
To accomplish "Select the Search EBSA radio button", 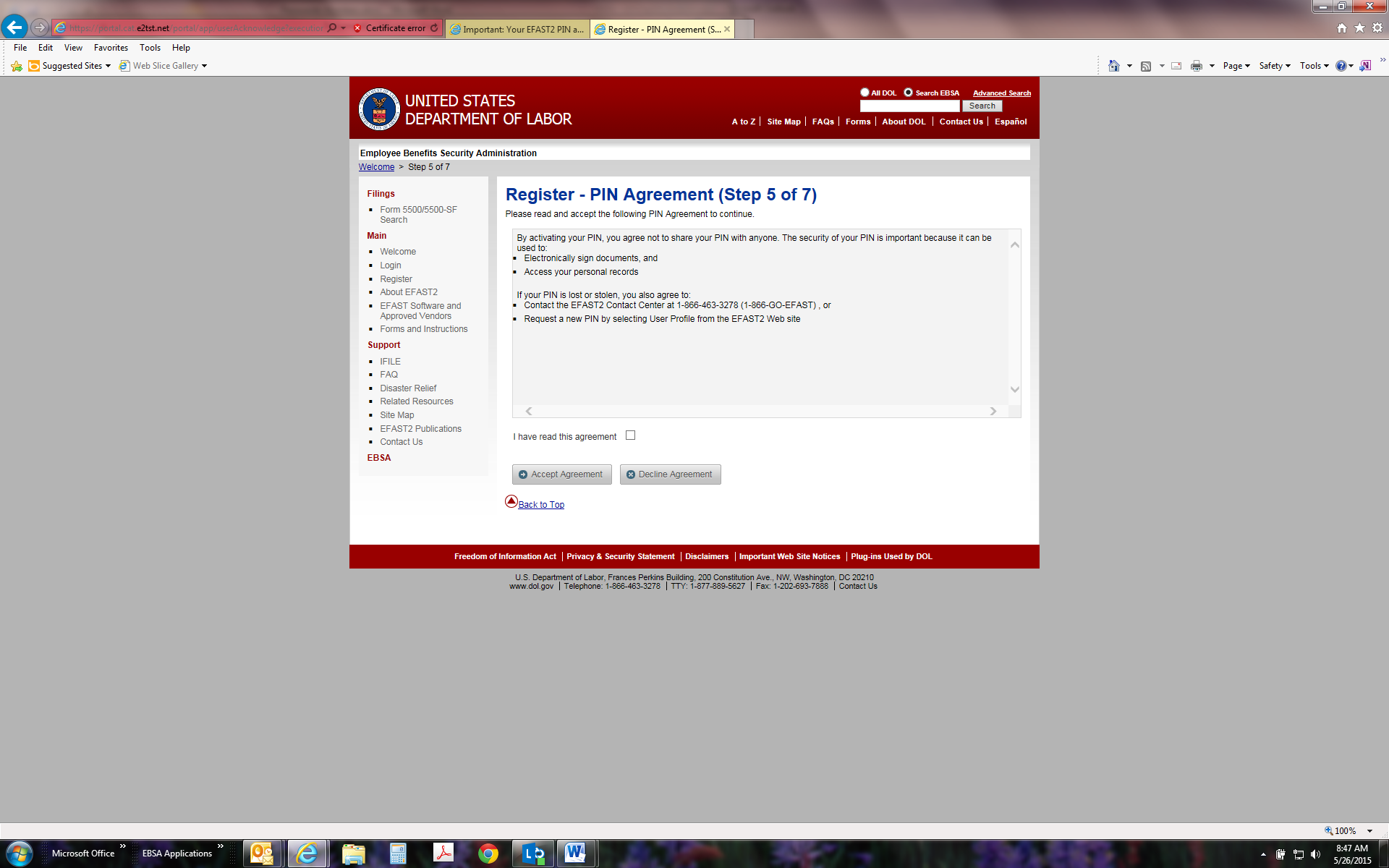I will point(908,93).
